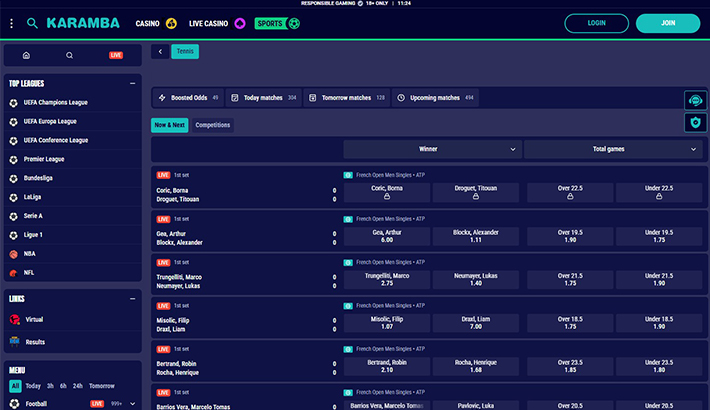
Task: Click stream icon for Misolic vs Draxl
Action: point(348,306)
